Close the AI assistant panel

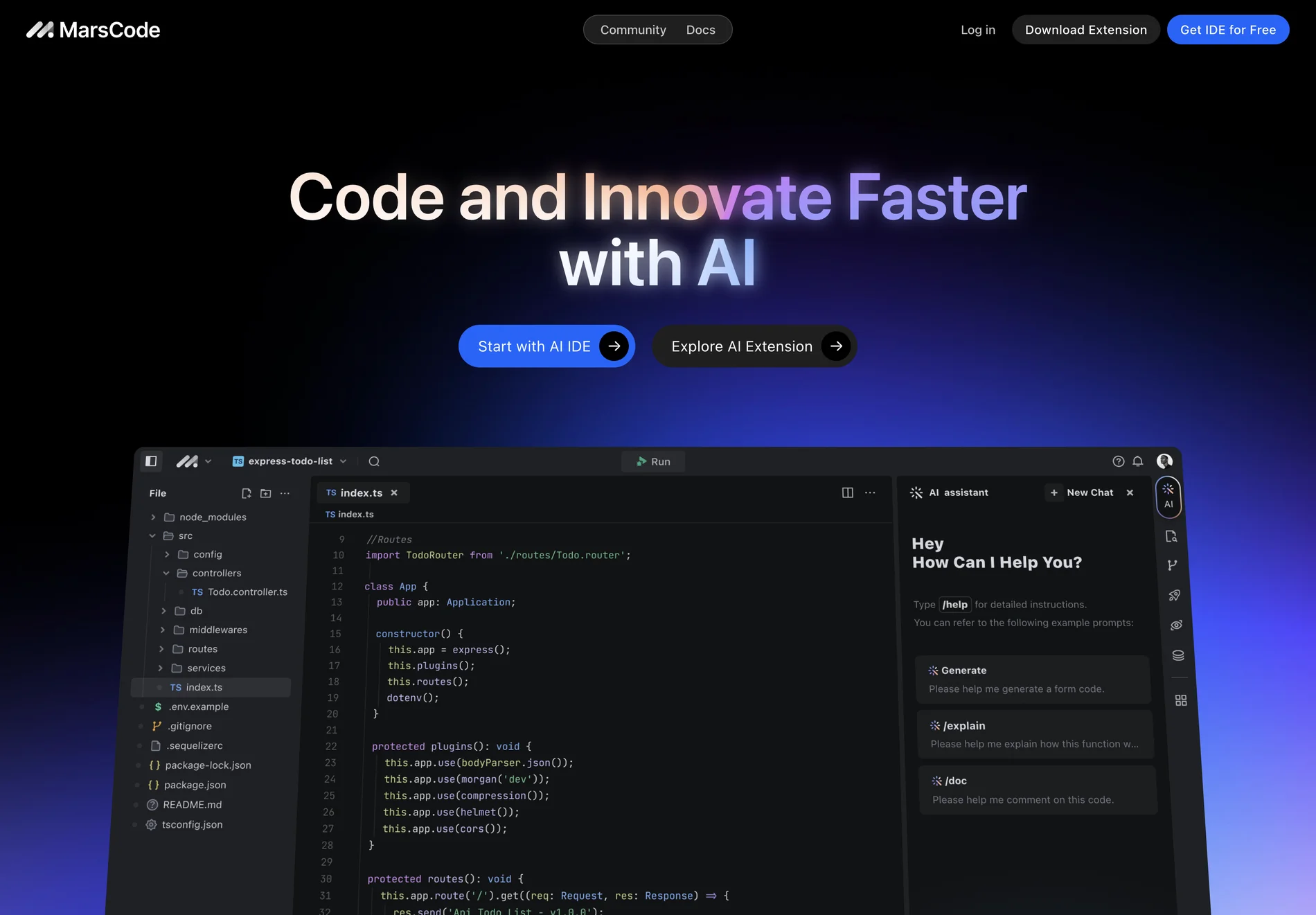point(1130,492)
